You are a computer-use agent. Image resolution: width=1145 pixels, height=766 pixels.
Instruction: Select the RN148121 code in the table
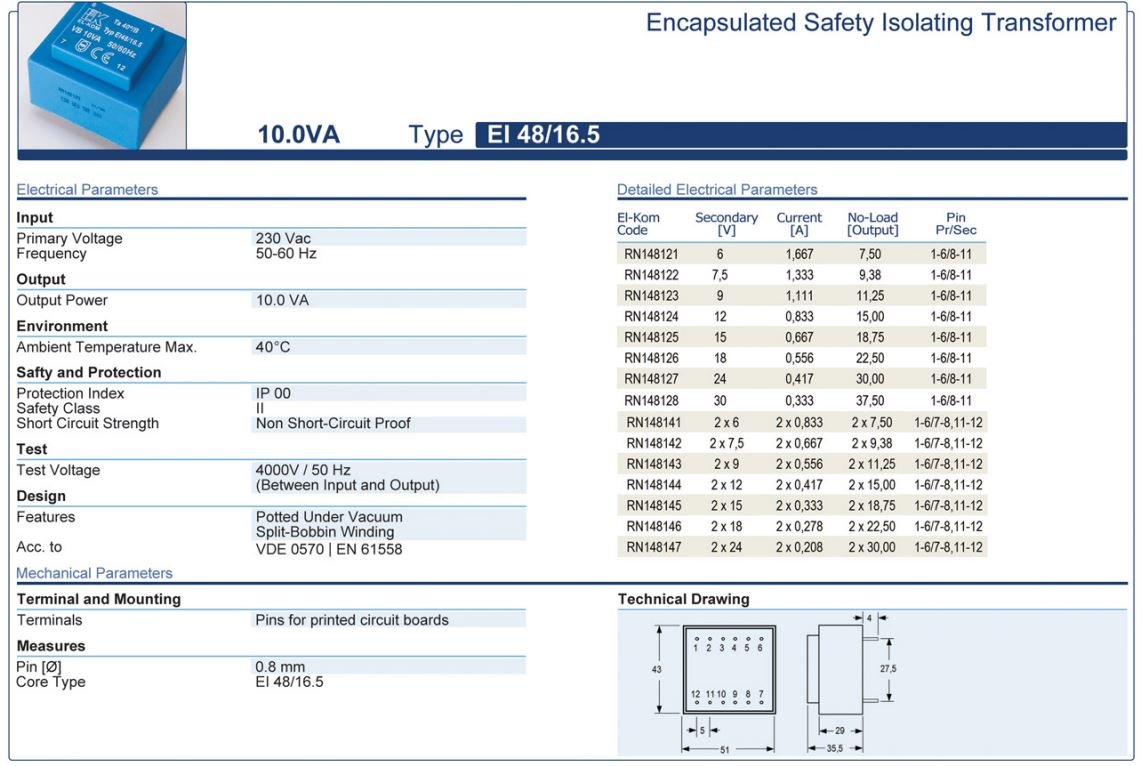coord(651,255)
